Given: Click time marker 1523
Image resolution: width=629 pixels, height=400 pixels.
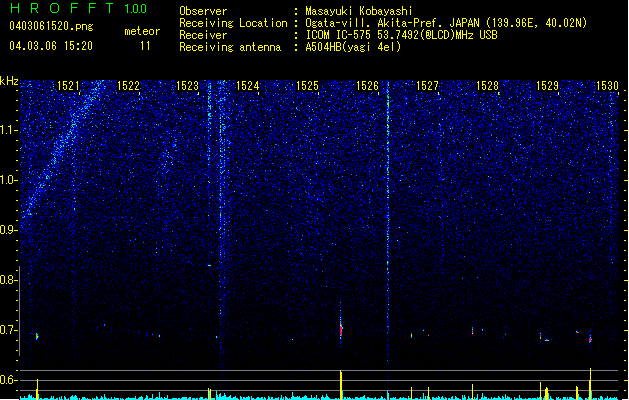Looking at the screenshot, I should tap(188, 86).
